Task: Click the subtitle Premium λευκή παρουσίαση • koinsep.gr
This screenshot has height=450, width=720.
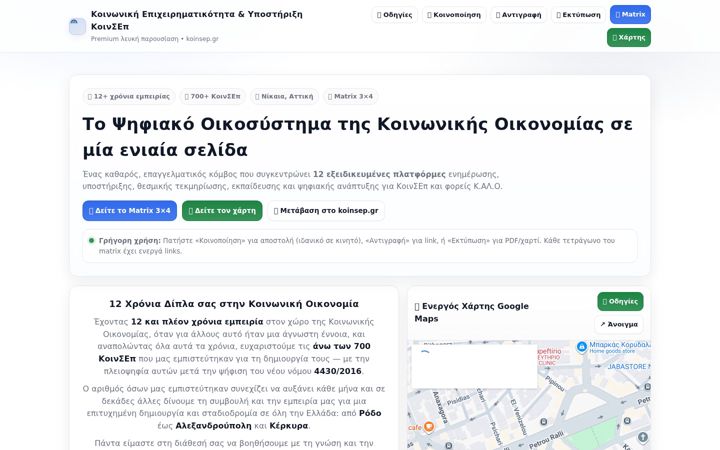Action: (155, 39)
